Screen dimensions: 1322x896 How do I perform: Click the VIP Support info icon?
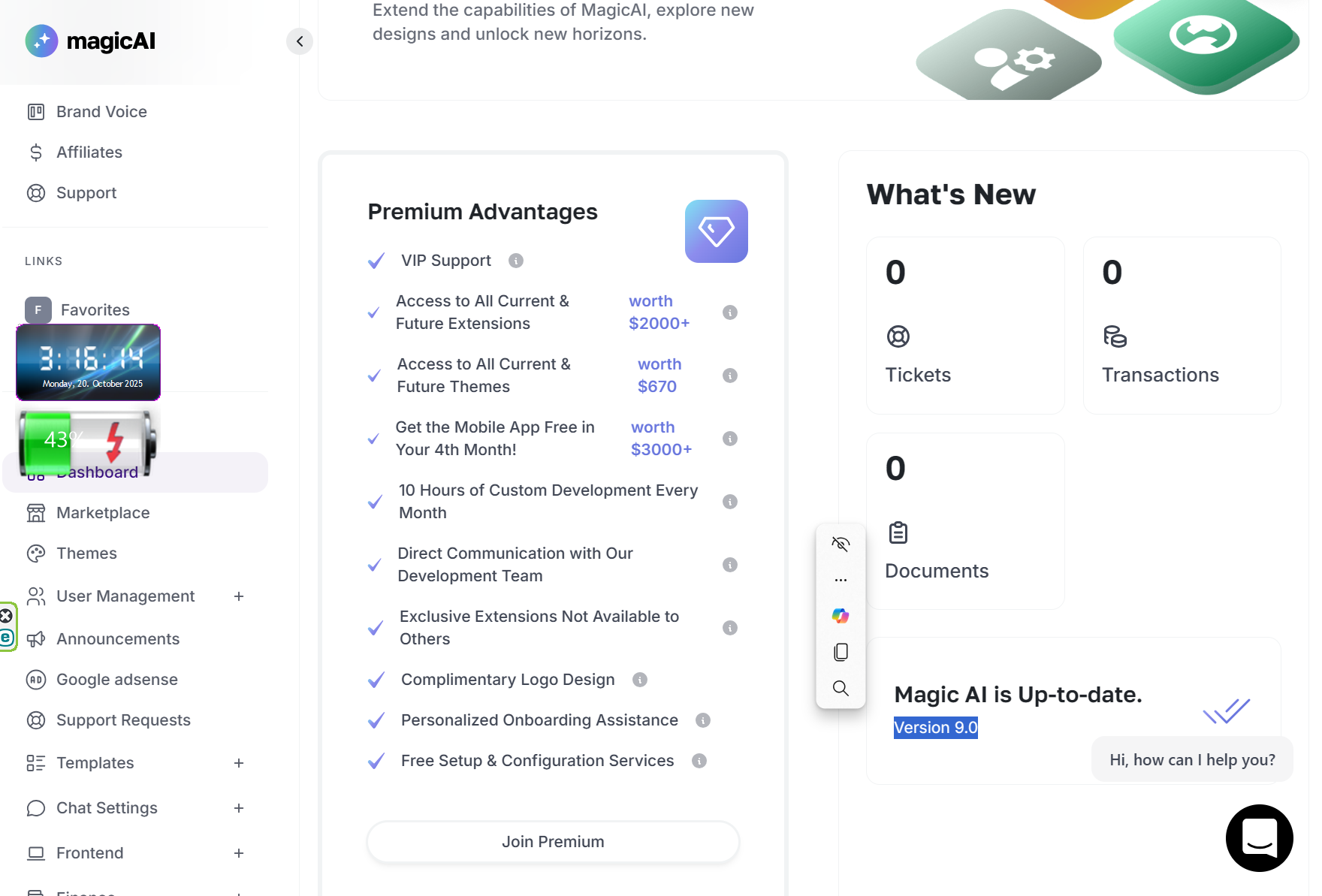click(x=515, y=261)
